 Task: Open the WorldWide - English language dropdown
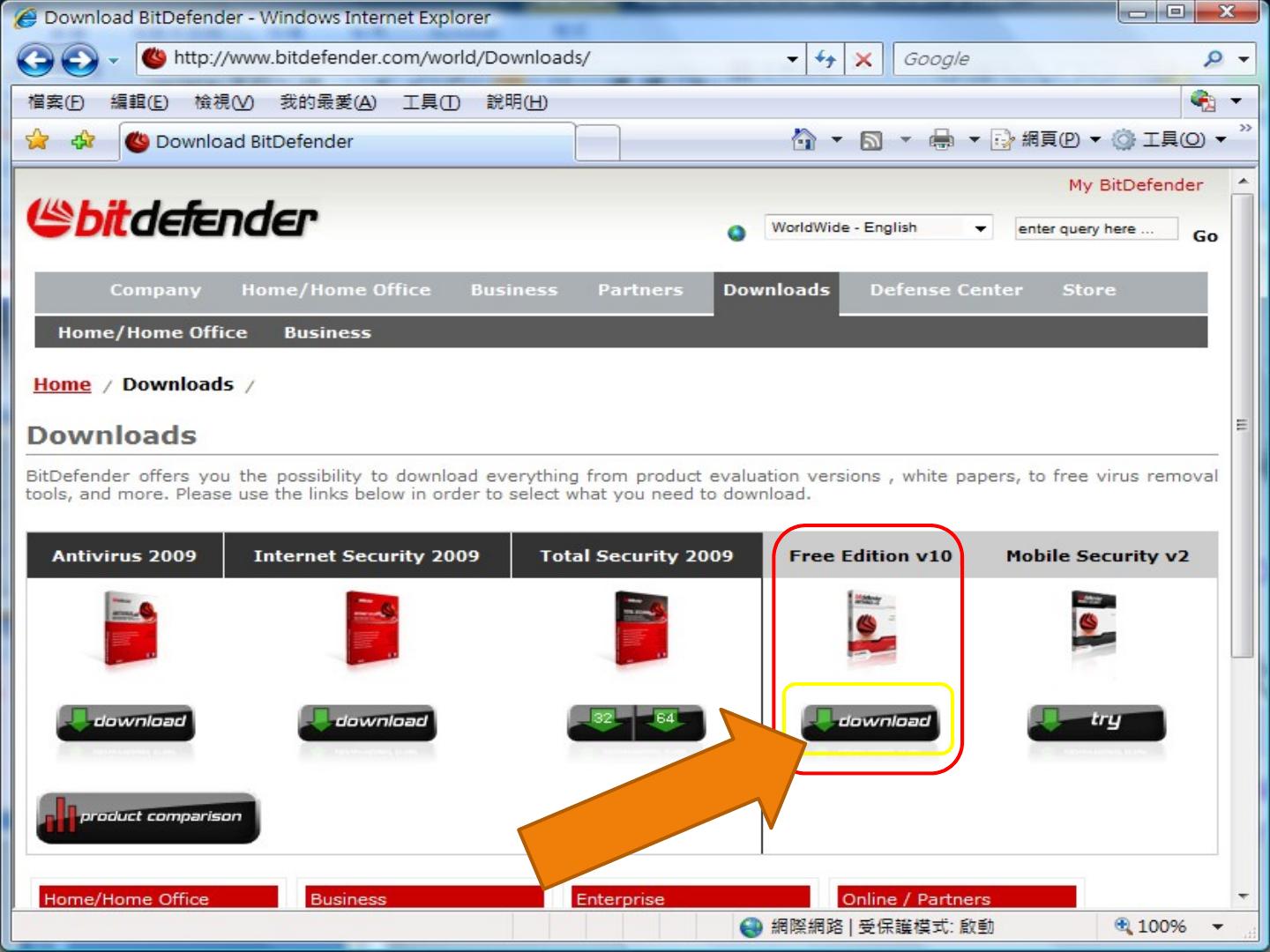tap(878, 227)
